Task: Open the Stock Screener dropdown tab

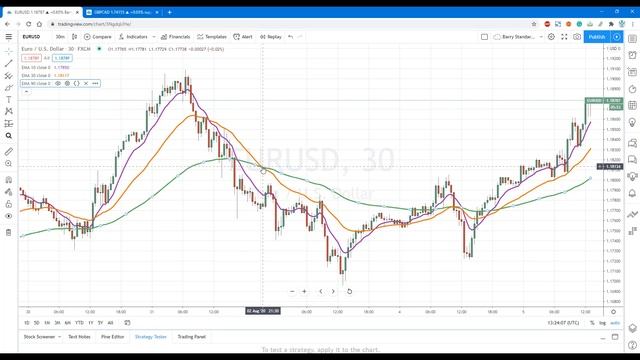Action: click(42, 337)
